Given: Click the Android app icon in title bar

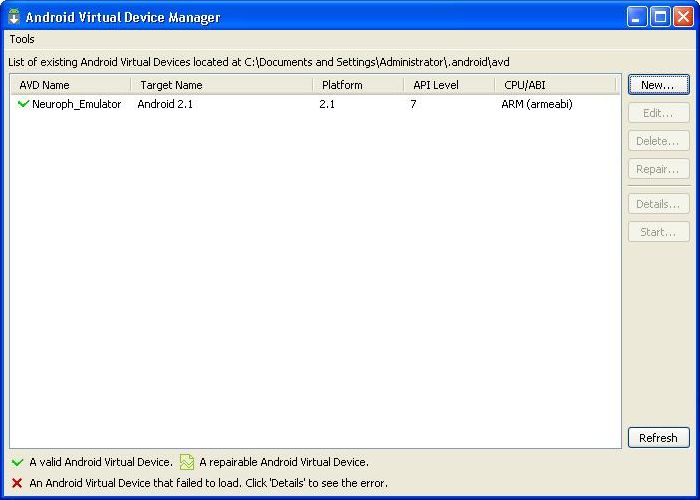Looking at the screenshot, I should click(x=14, y=17).
